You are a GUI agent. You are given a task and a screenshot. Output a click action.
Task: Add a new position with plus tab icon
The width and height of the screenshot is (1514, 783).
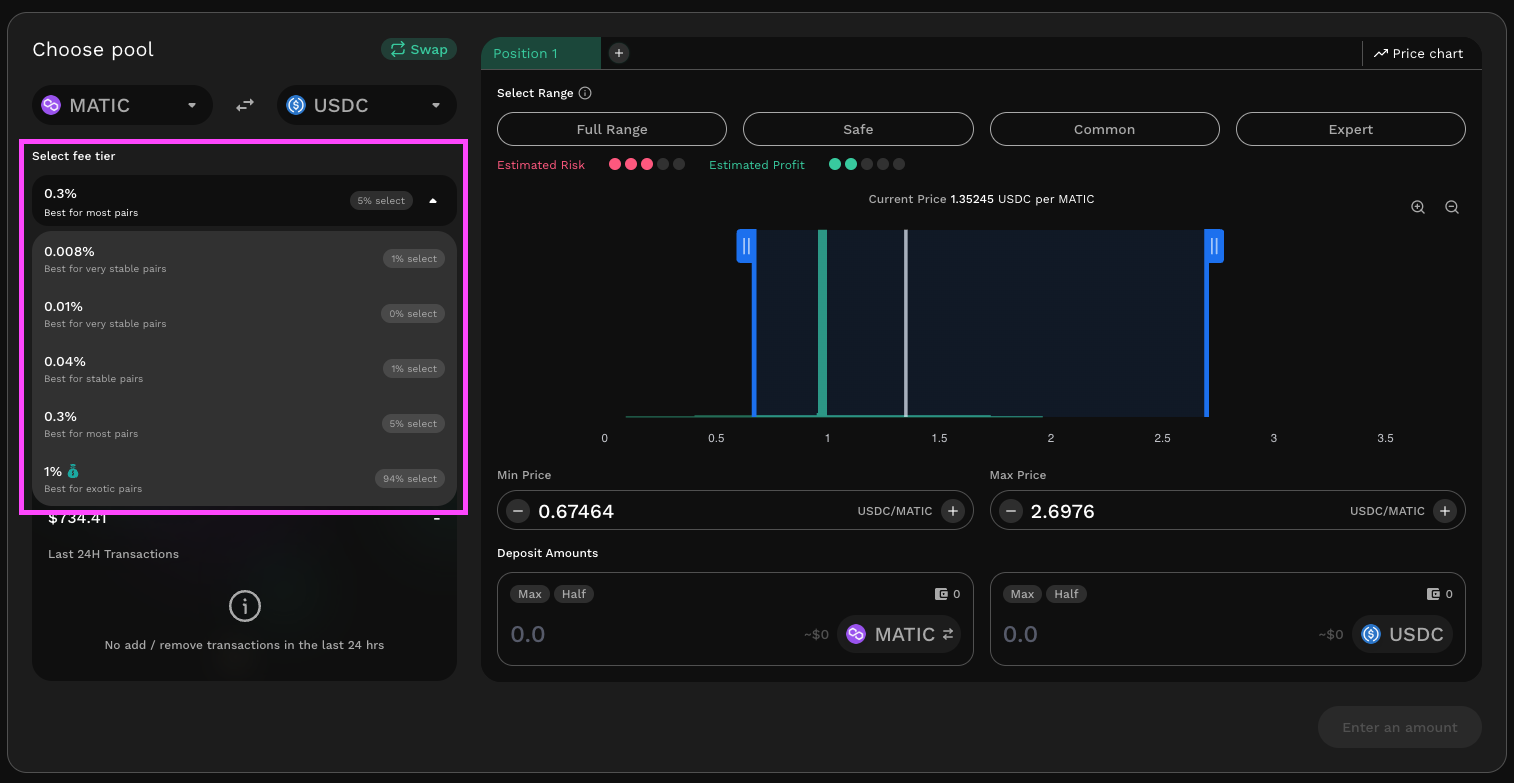pyautogui.click(x=618, y=53)
